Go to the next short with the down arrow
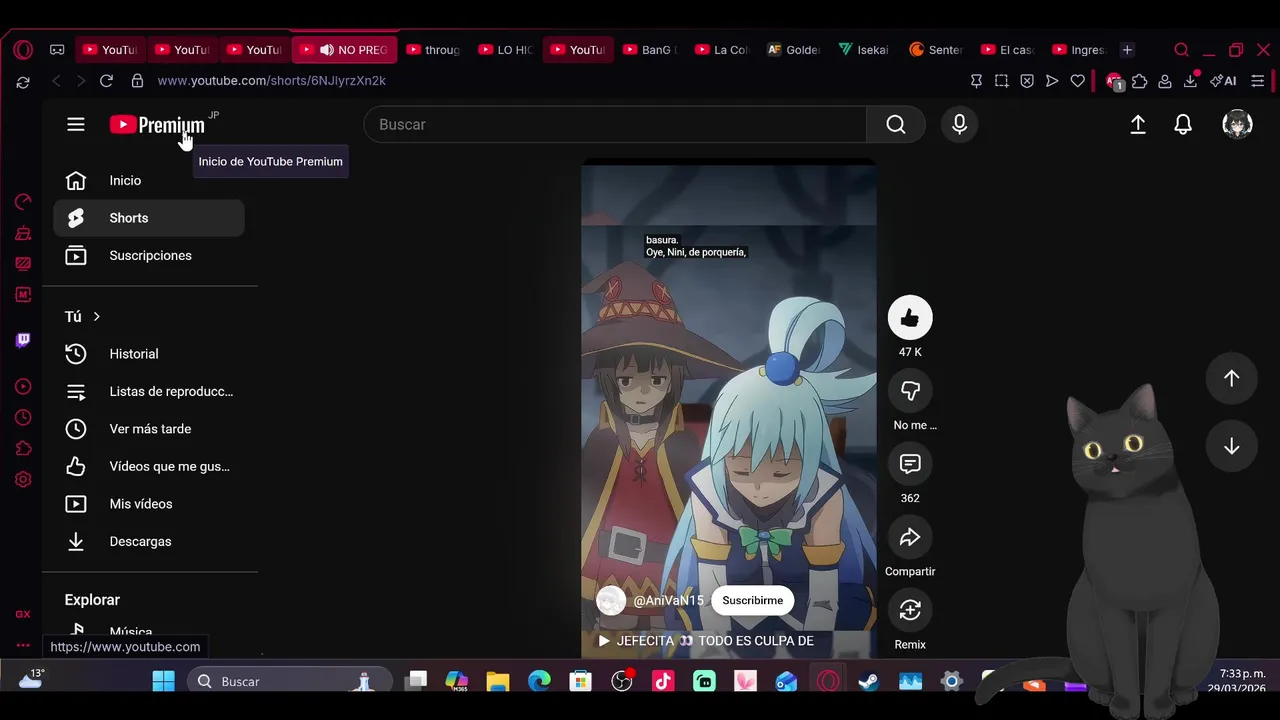 pyautogui.click(x=1232, y=447)
